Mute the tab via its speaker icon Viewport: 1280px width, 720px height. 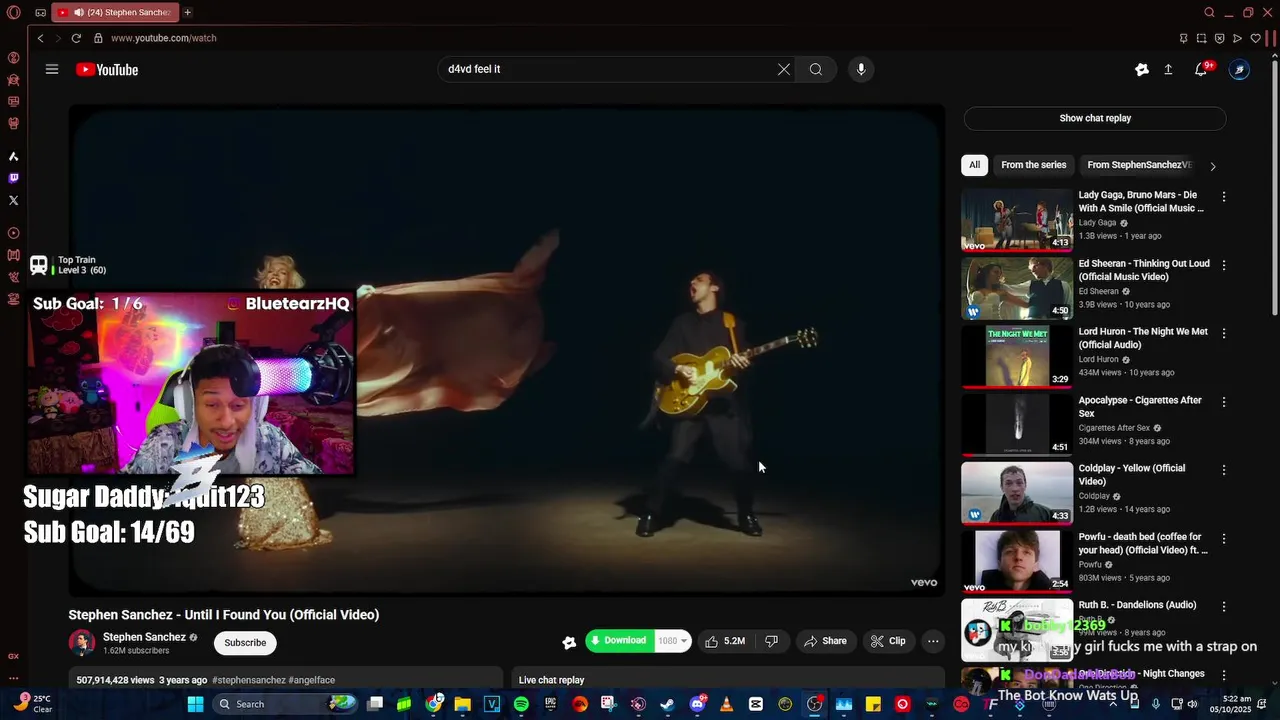click(78, 12)
